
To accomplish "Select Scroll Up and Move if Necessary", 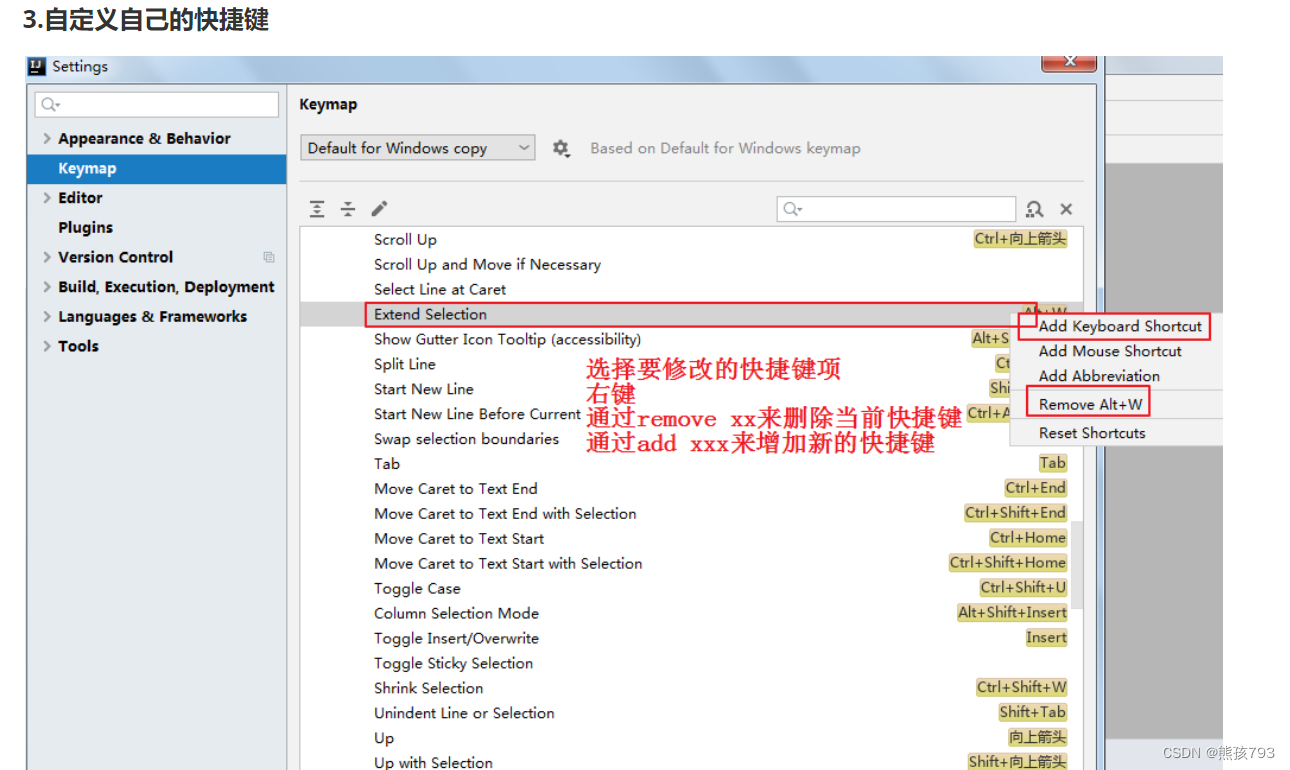I will click(x=685, y=265).
